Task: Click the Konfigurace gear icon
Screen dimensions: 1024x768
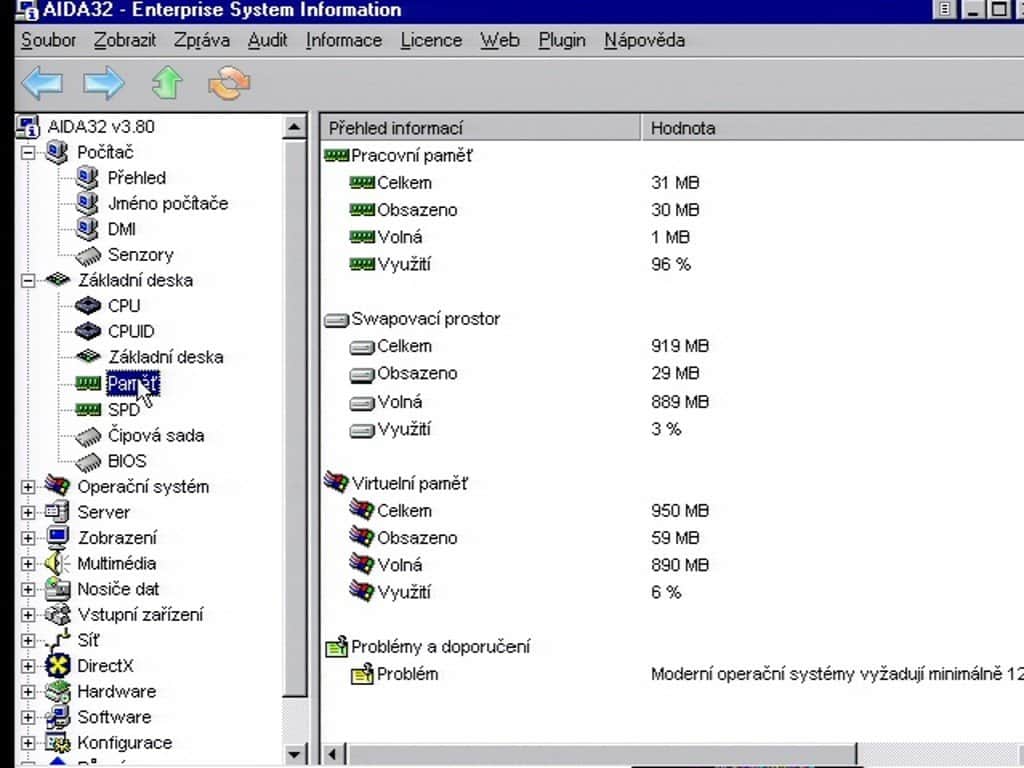Action: click(x=57, y=743)
